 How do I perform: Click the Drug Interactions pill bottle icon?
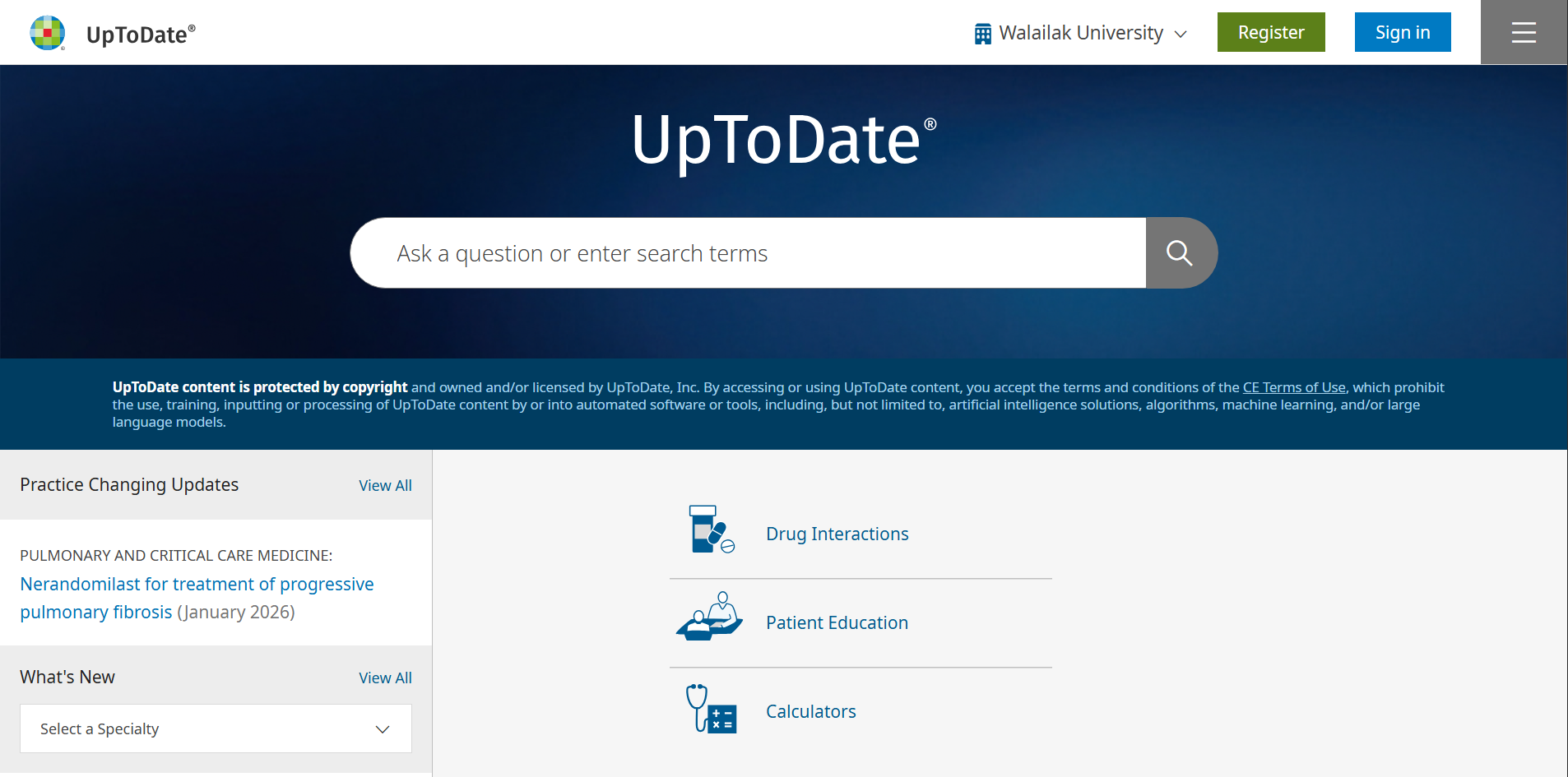click(711, 530)
